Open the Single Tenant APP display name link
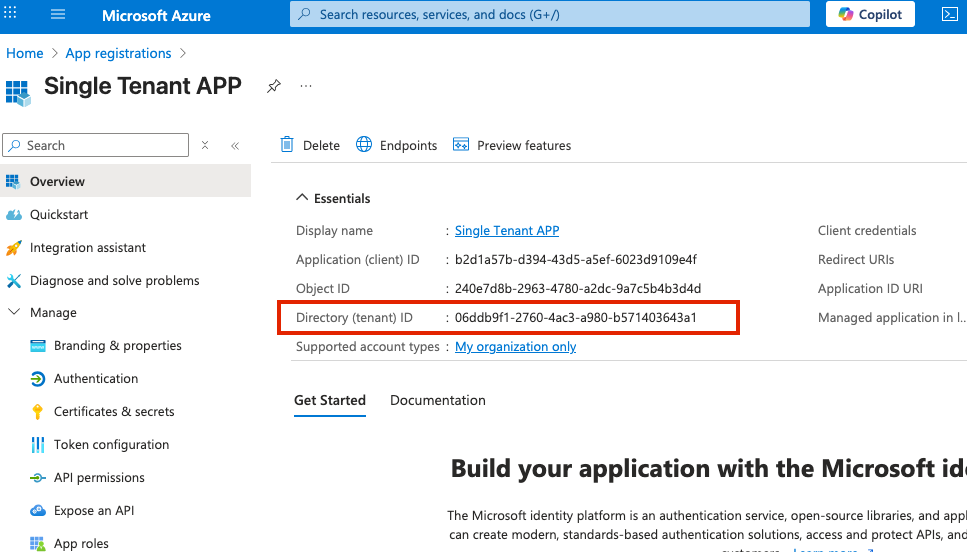This screenshot has height=552, width=967. pos(507,231)
